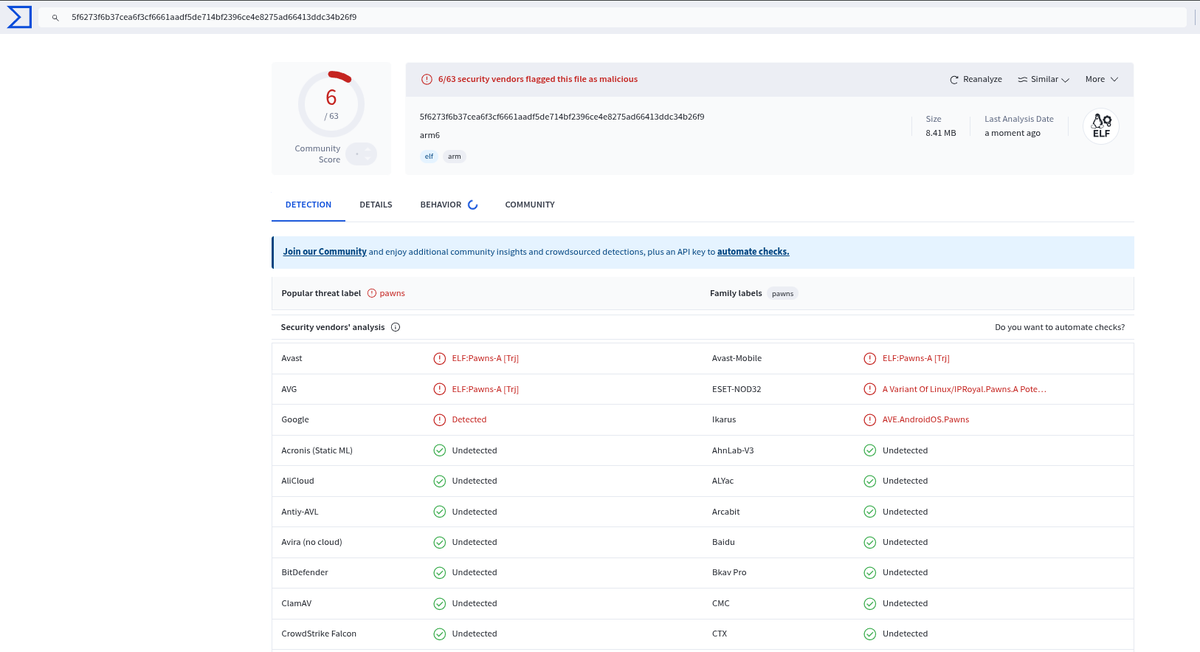Screen dimensions: 1200x652
Task: Click the malicious alert icon in banner
Action: tap(427, 79)
